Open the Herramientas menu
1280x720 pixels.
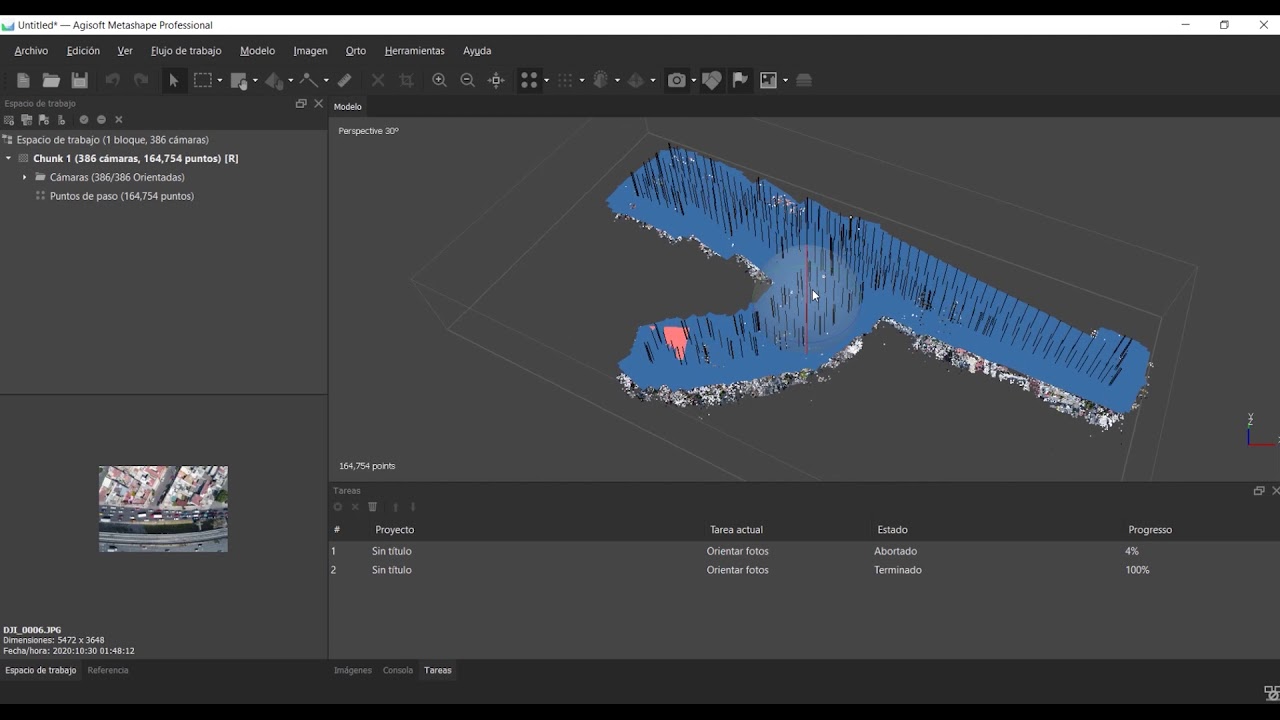pyautogui.click(x=414, y=51)
